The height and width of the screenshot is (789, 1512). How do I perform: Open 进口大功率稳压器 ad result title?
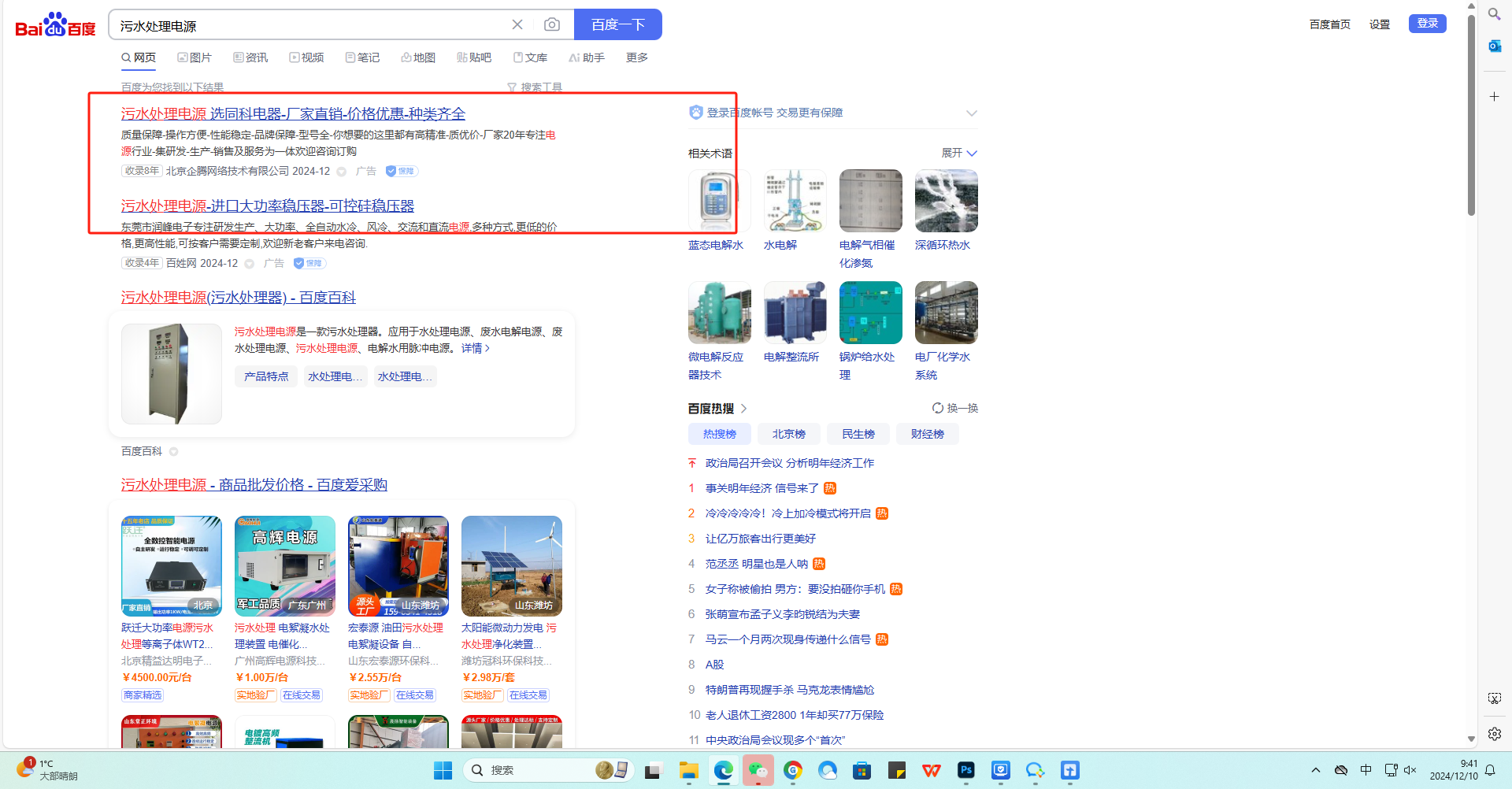268,206
